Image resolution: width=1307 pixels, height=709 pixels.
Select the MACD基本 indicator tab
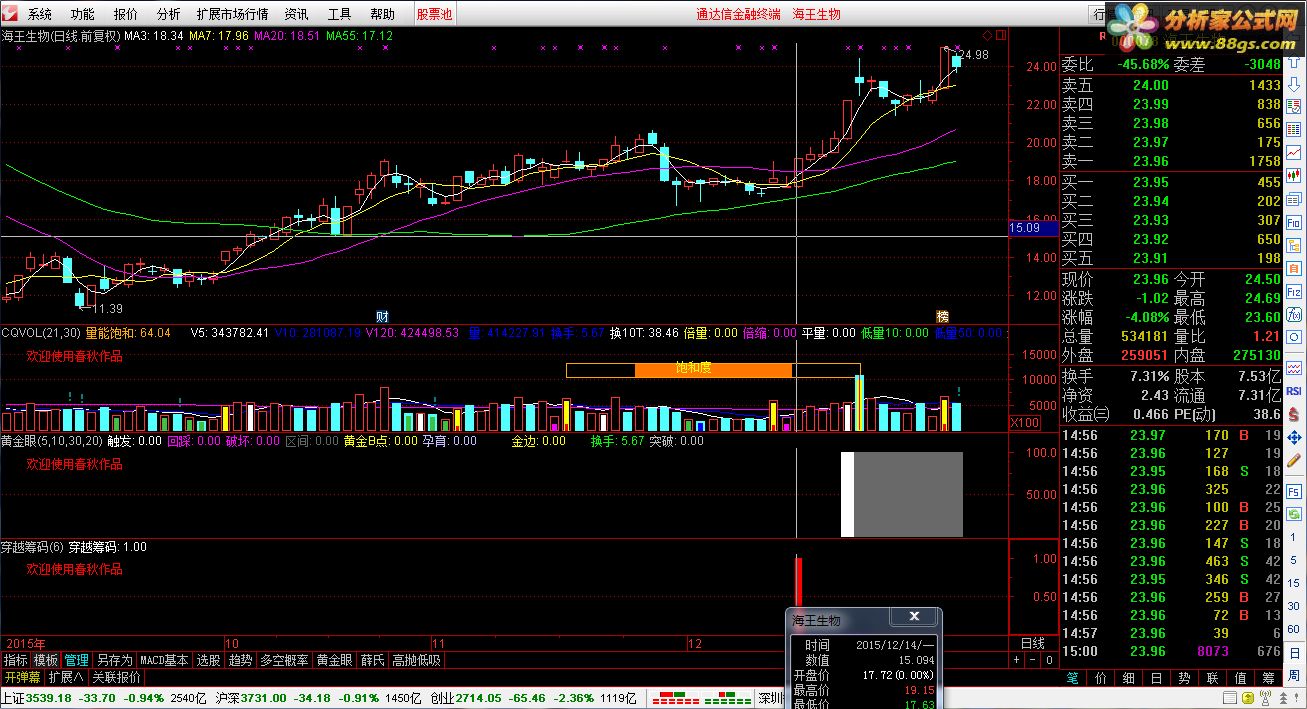pyautogui.click(x=164, y=660)
